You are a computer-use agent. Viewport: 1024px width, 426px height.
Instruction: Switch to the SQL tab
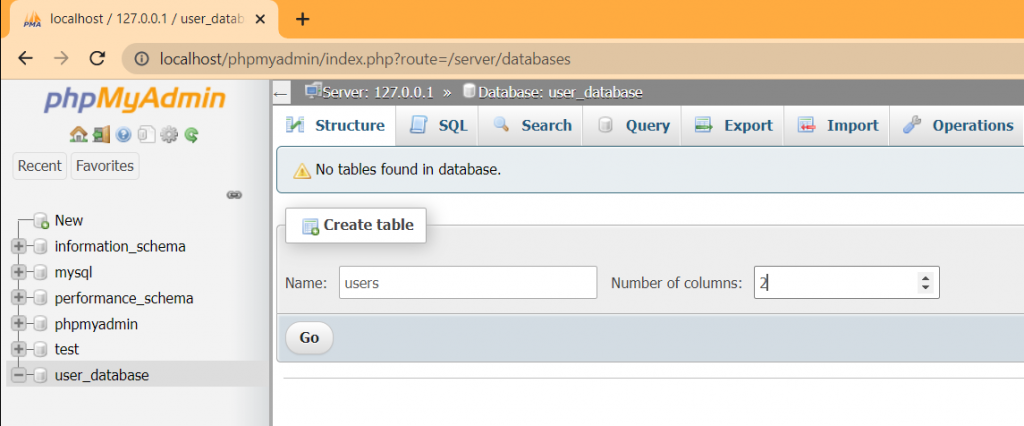(438, 125)
